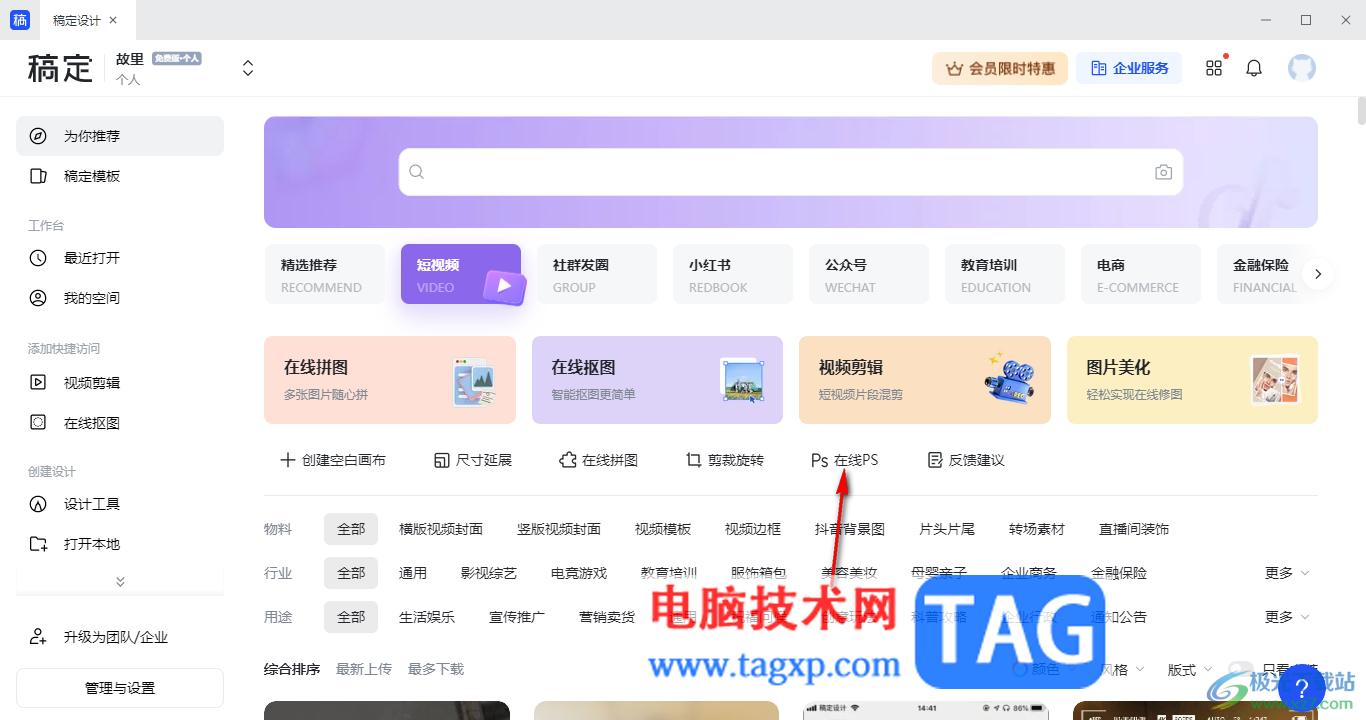Open the notifications bell

[1254, 68]
